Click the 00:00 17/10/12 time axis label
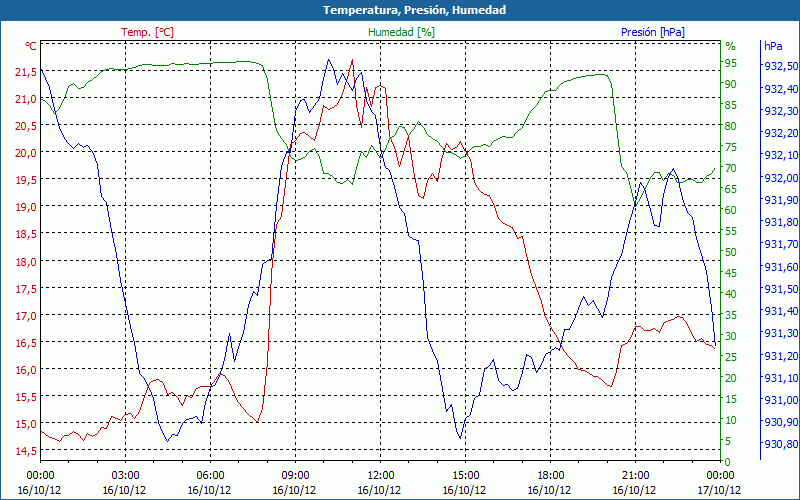Viewport: 800px width, 500px height. pos(719,483)
